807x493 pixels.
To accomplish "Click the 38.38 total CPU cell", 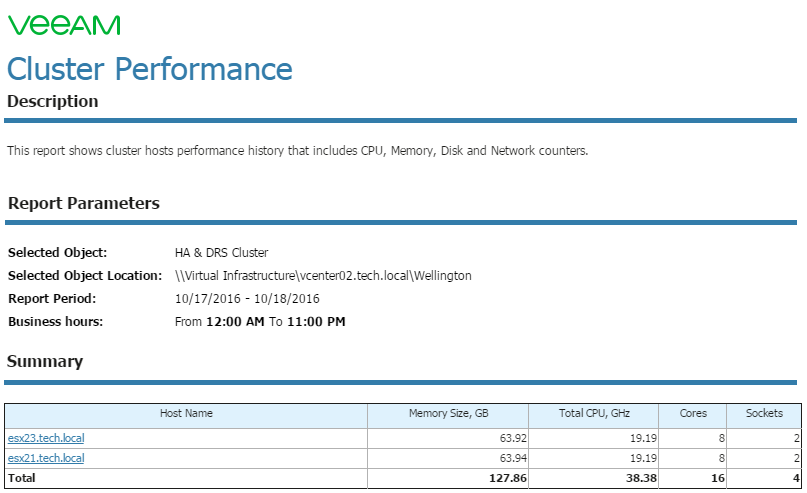I will tap(641, 478).
